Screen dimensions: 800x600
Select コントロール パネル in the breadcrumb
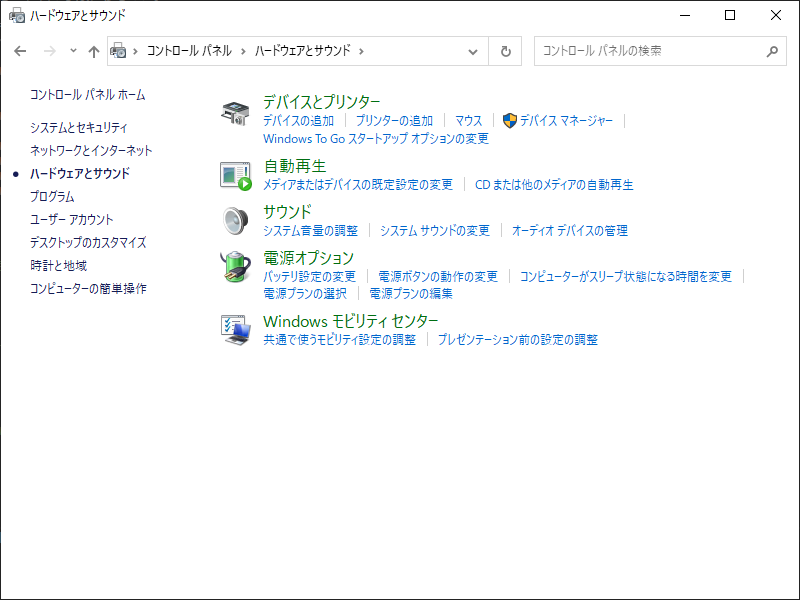pos(189,51)
